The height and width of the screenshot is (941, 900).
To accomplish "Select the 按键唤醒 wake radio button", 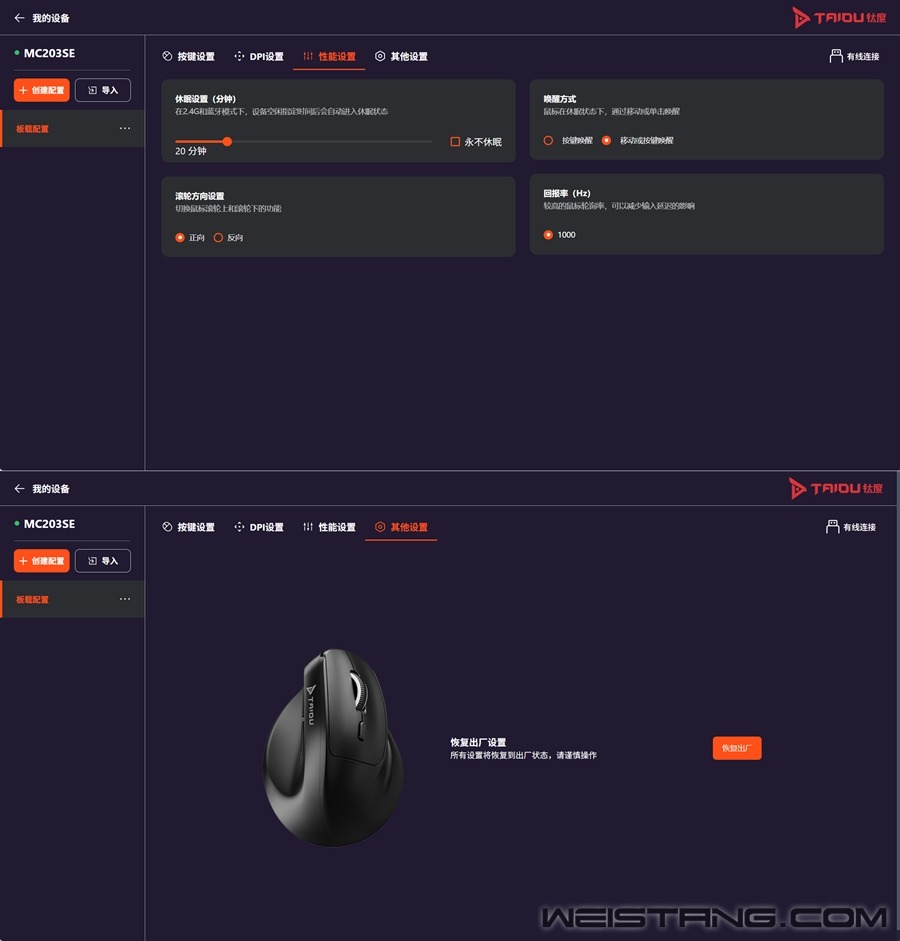I will coord(548,140).
